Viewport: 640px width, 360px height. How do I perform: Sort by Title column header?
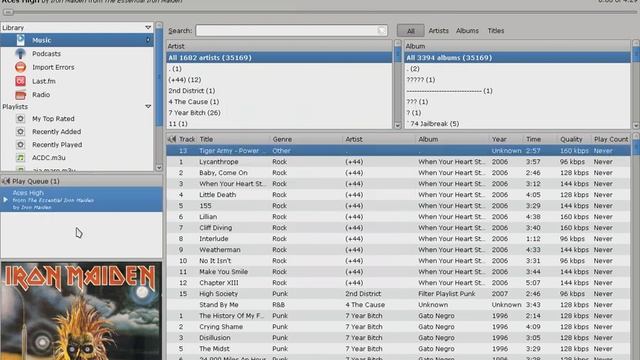pos(233,139)
